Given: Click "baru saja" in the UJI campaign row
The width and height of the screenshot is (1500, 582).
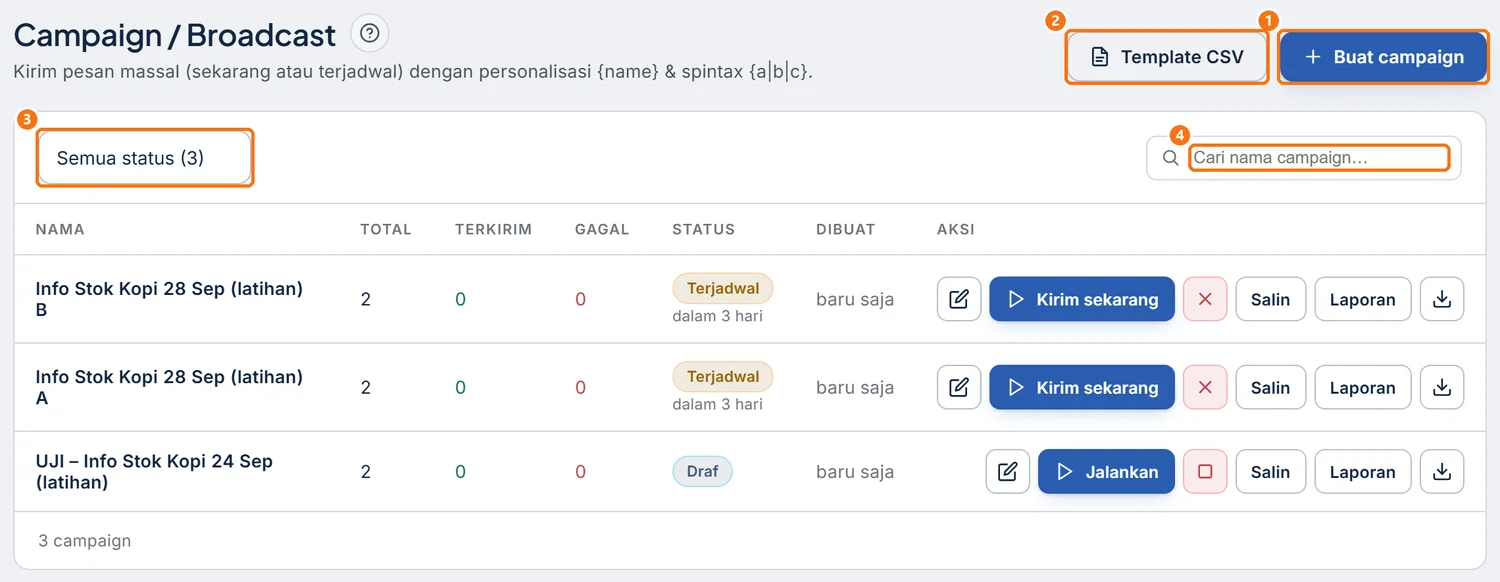Looking at the screenshot, I should pos(855,471).
